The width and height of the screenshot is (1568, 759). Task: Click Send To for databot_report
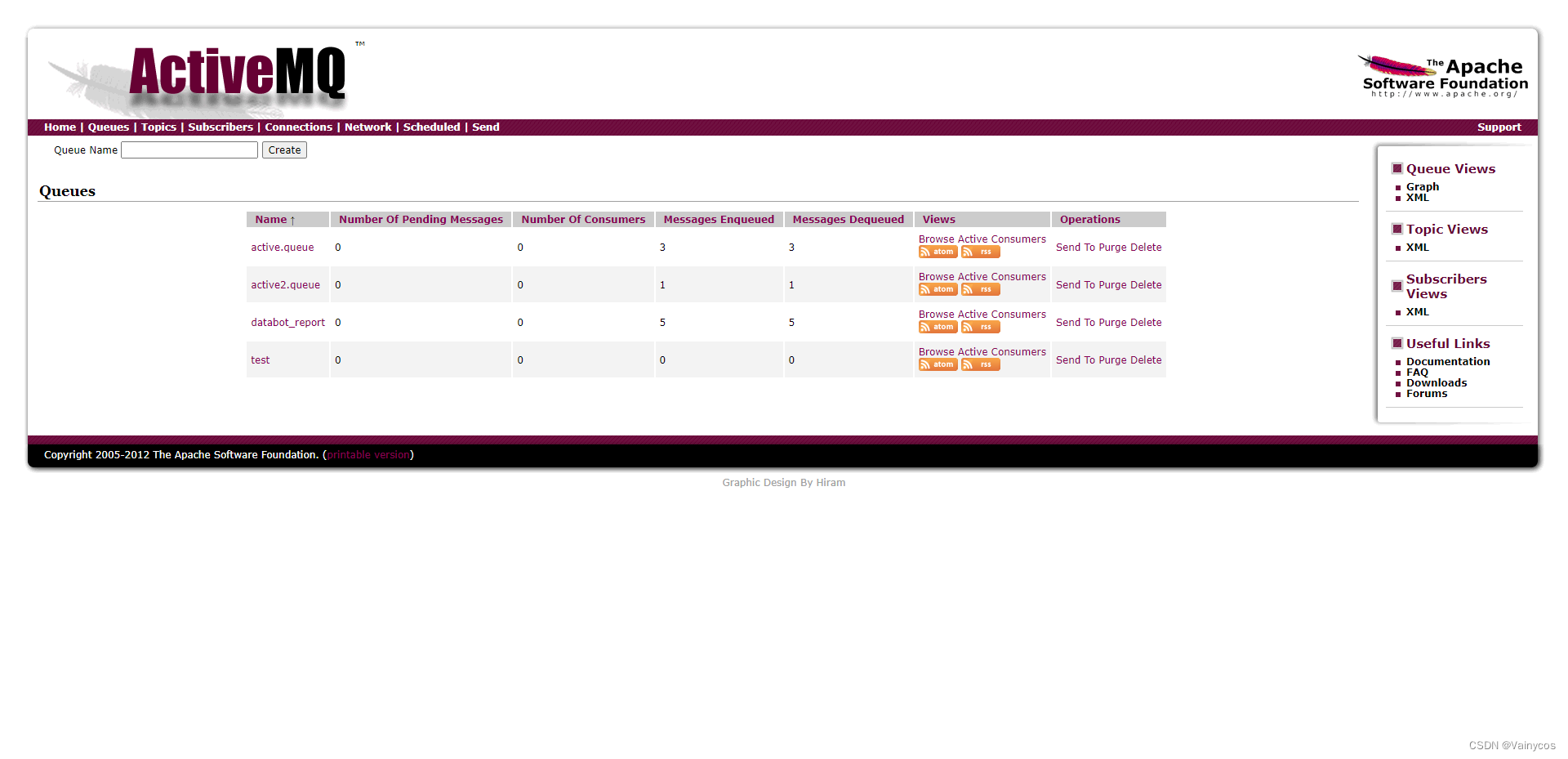coord(1076,323)
